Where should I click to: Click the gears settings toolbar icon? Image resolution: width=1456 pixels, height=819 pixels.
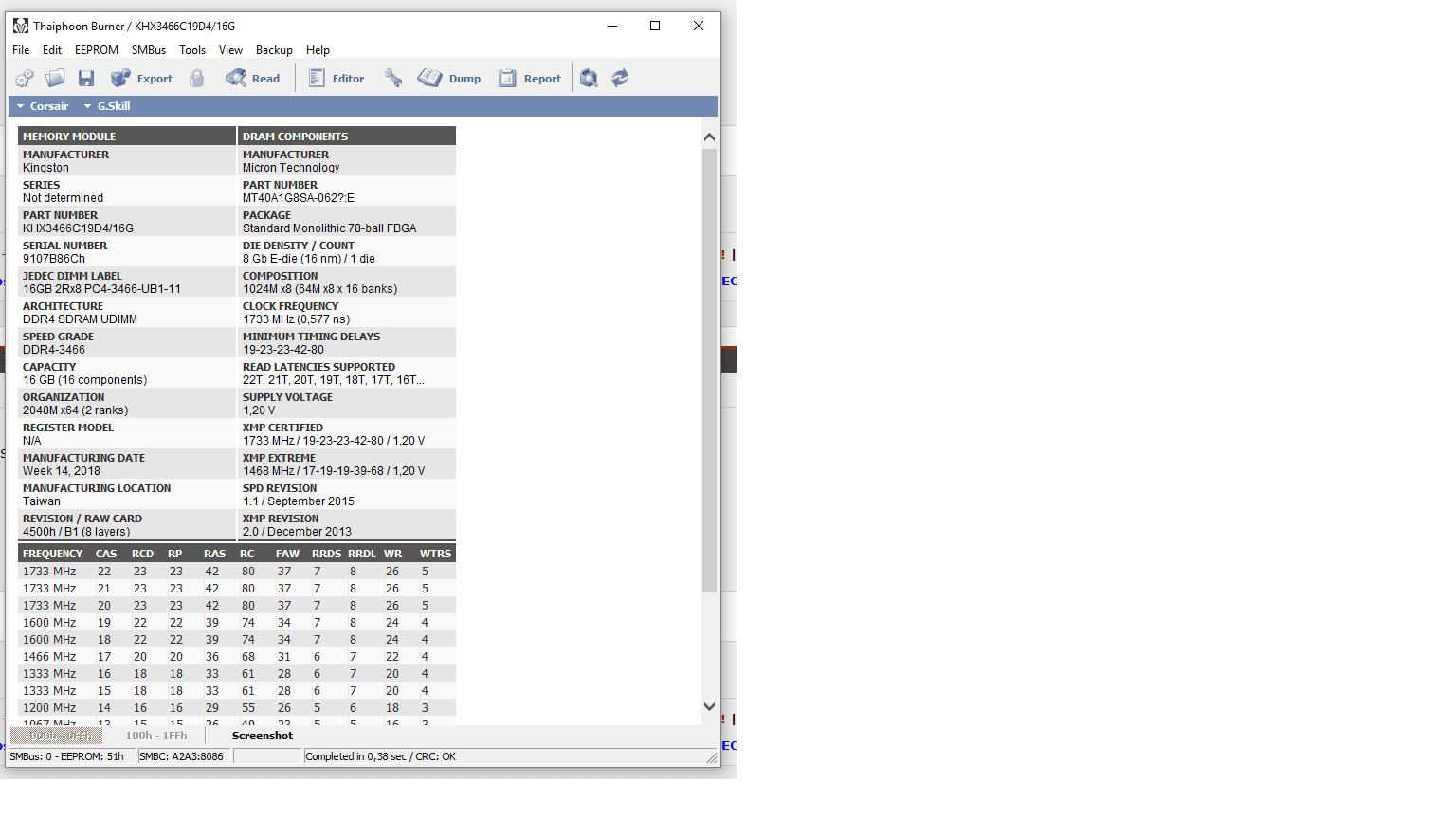pyautogui.click(x=25, y=79)
